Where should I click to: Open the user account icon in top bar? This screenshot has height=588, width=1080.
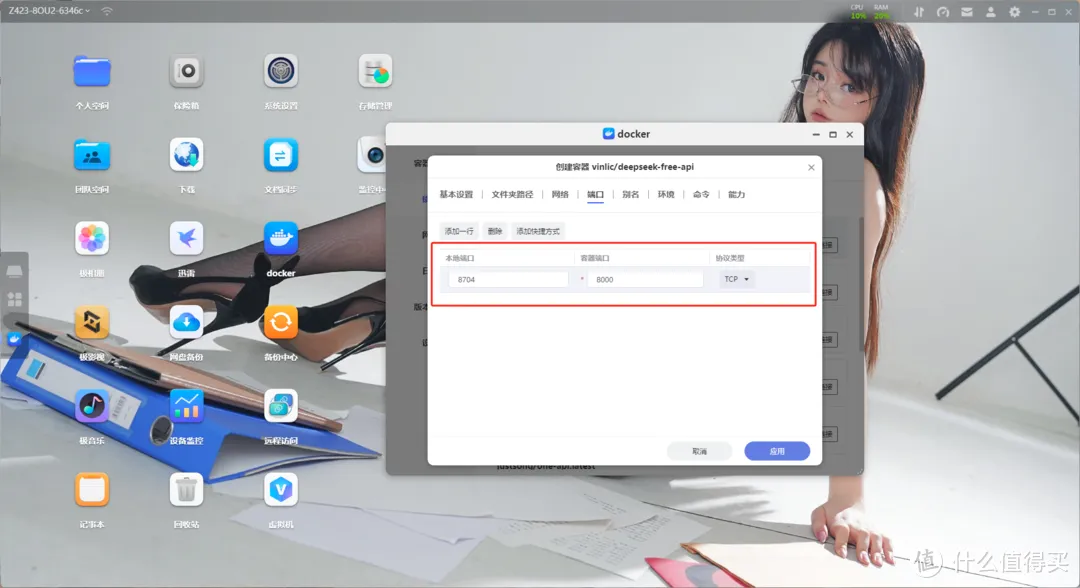[x=989, y=11]
